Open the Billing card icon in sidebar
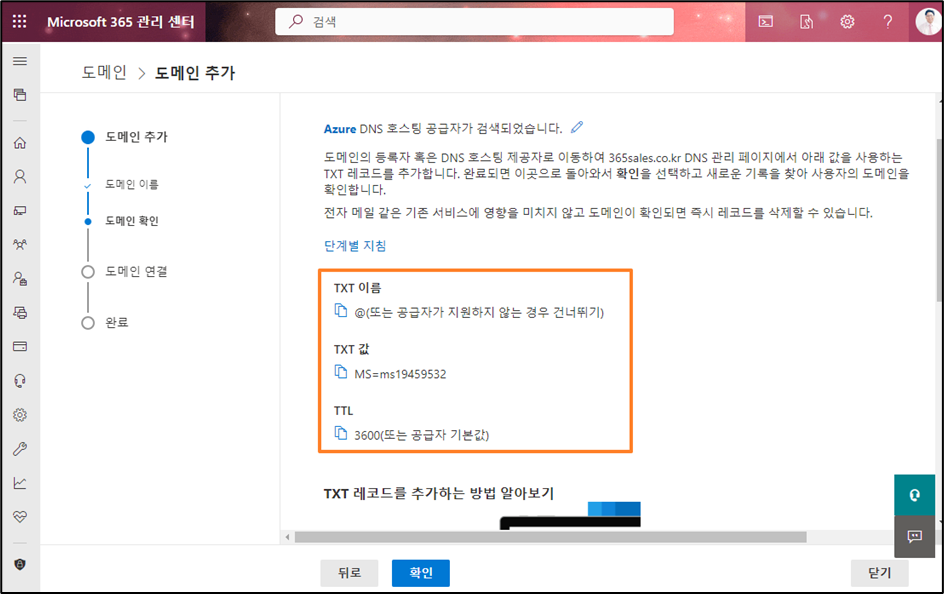This screenshot has height=594, width=944. [x=20, y=347]
